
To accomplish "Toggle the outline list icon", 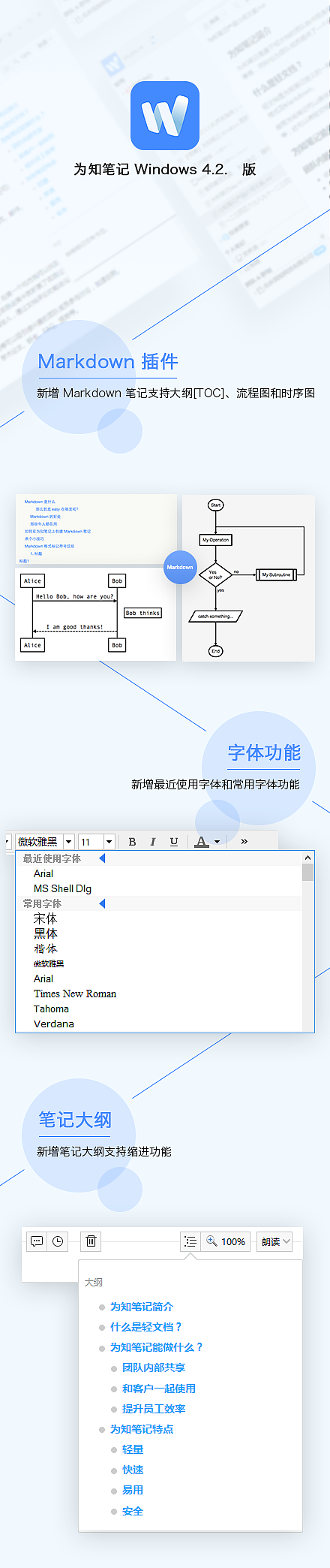I will (x=190, y=1241).
